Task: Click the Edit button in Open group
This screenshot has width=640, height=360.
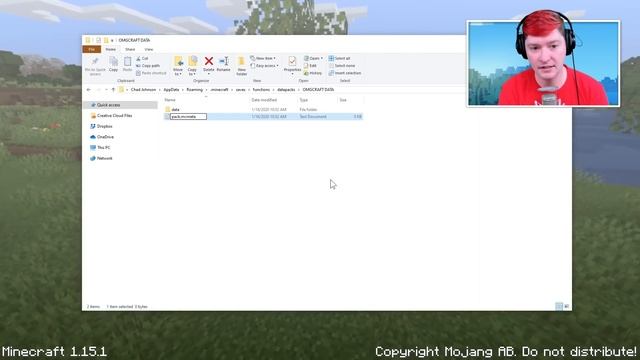Action: click(x=310, y=66)
